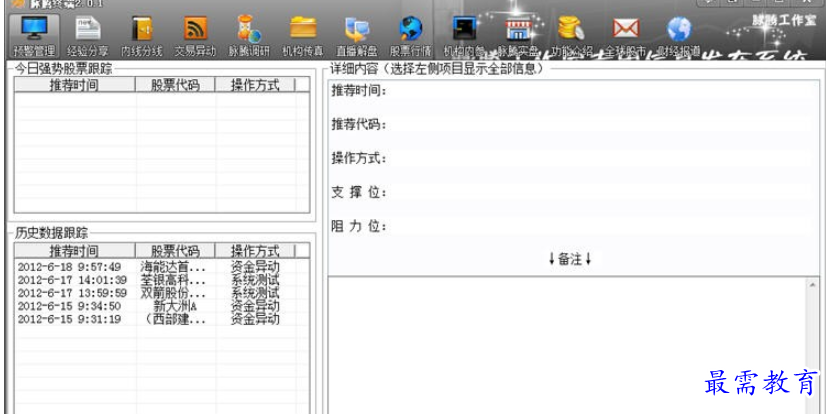
Task: Open 机构传真 folder icon
Action: click(303, 27)
